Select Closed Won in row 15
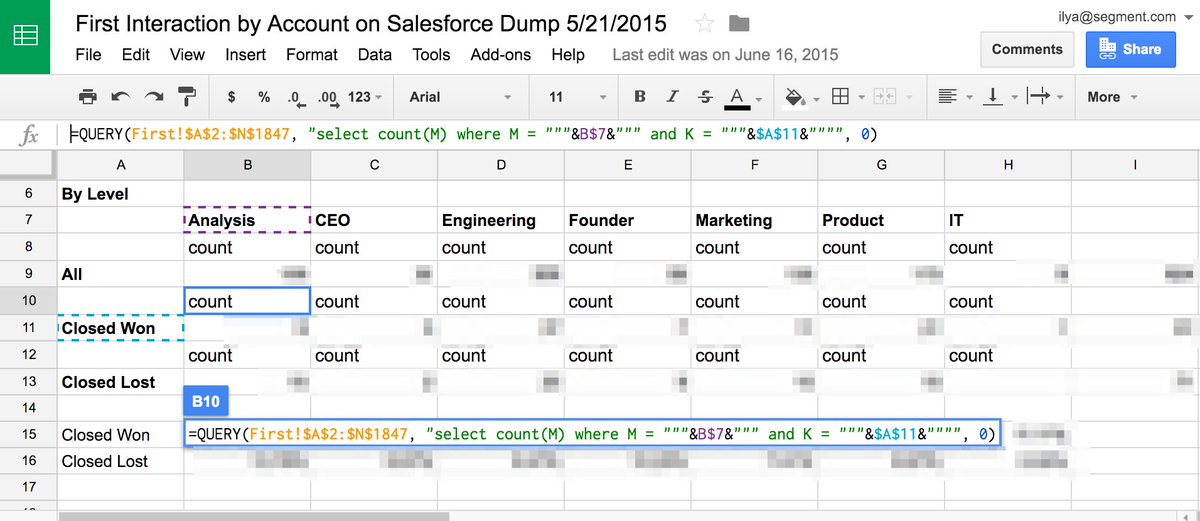The width and height of the screenshot is (1200, 521). 120,434
